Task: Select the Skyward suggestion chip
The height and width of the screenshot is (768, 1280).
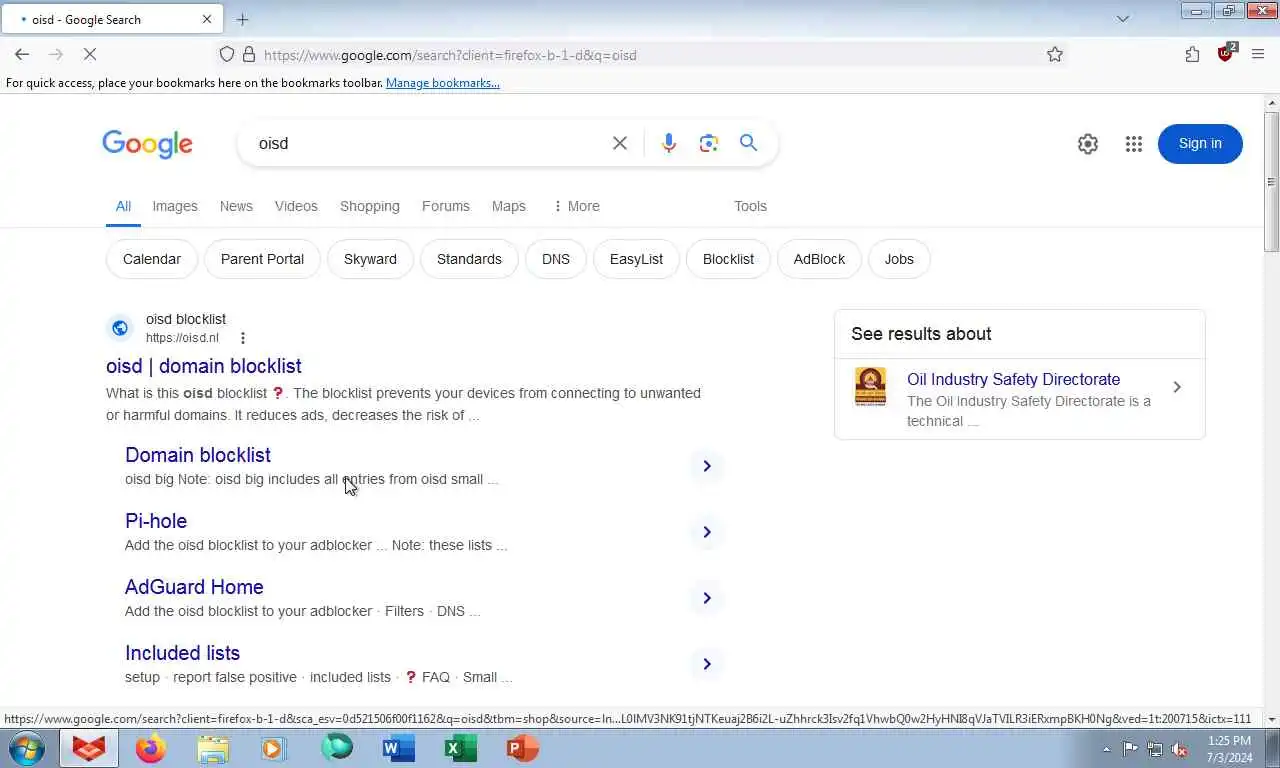Action: pos(370,259)
